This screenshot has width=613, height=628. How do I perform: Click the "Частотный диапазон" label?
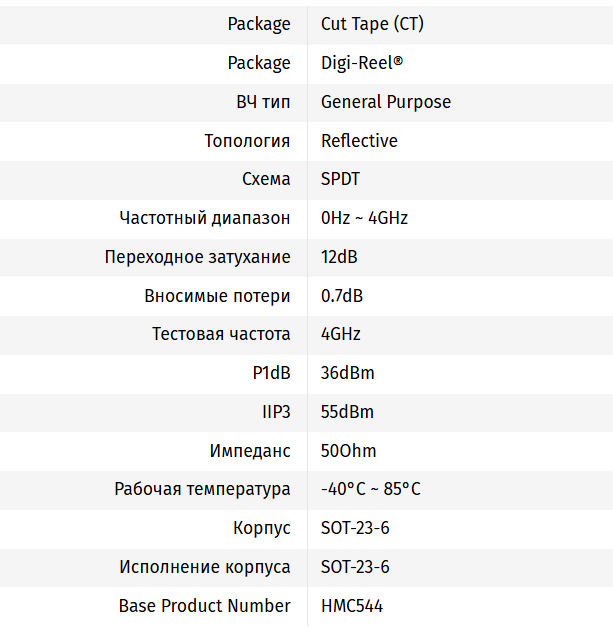[x=205, y=218]
